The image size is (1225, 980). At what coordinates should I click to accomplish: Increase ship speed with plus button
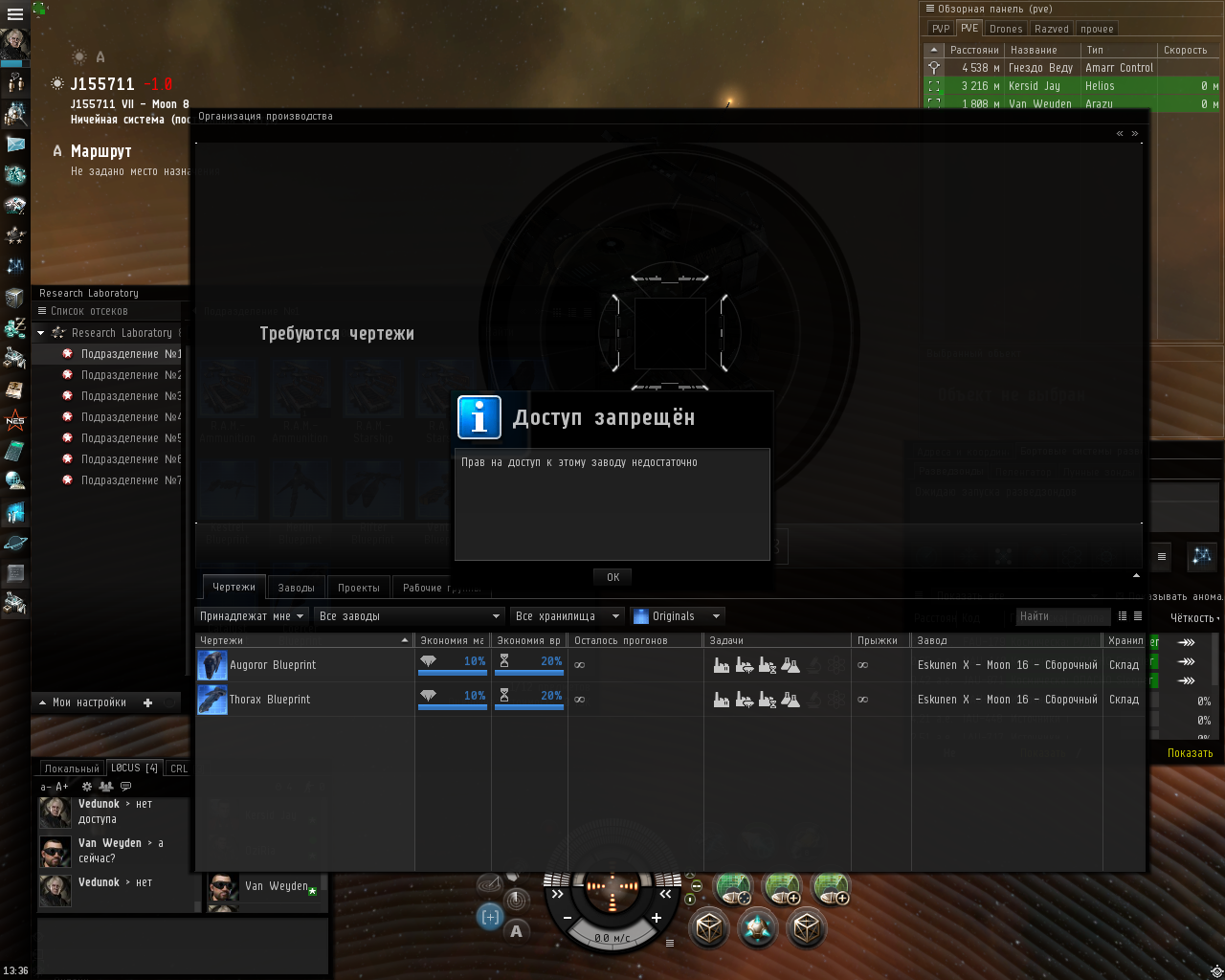point(657,918)
